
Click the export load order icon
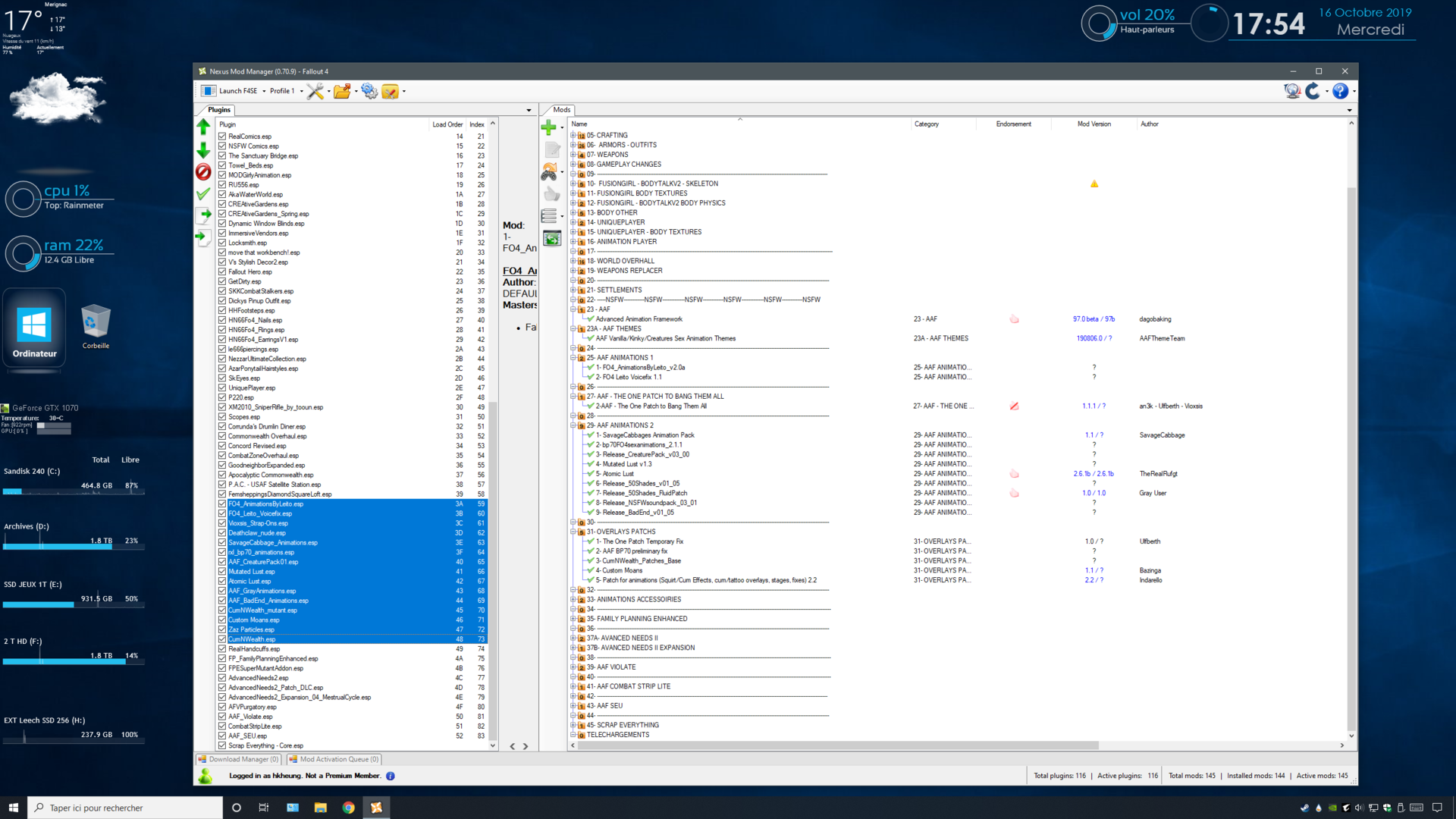(x=203, y=215)
